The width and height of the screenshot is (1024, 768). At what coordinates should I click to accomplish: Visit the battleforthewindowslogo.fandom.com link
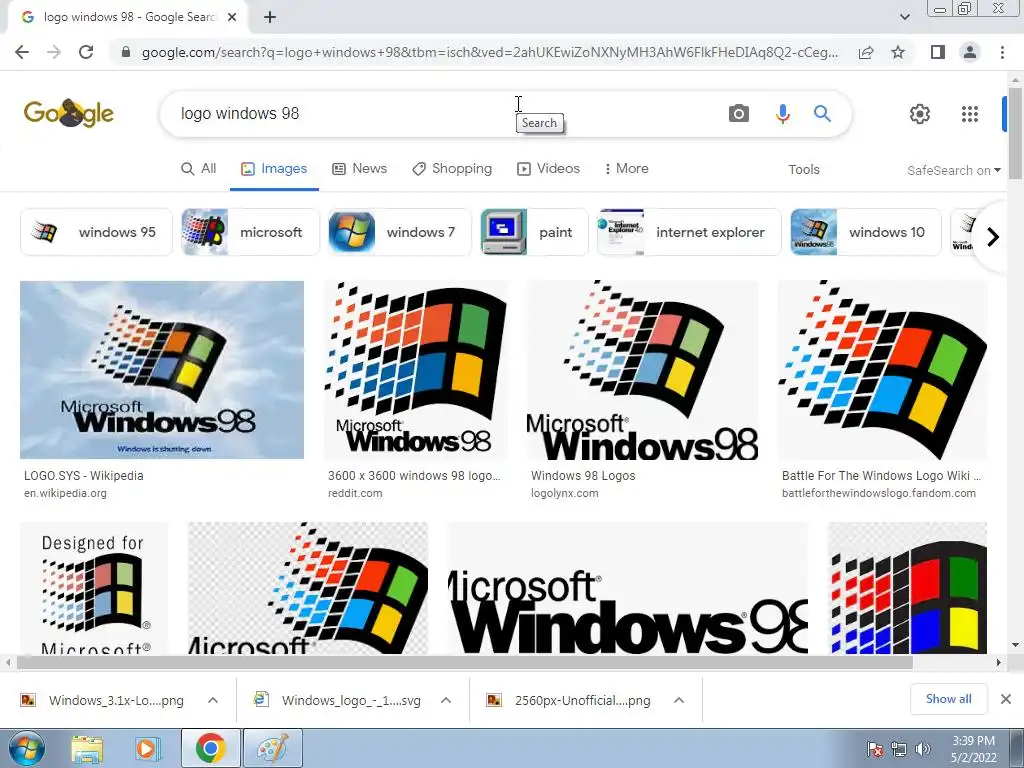pyautogui.click(x=879, y=493)
